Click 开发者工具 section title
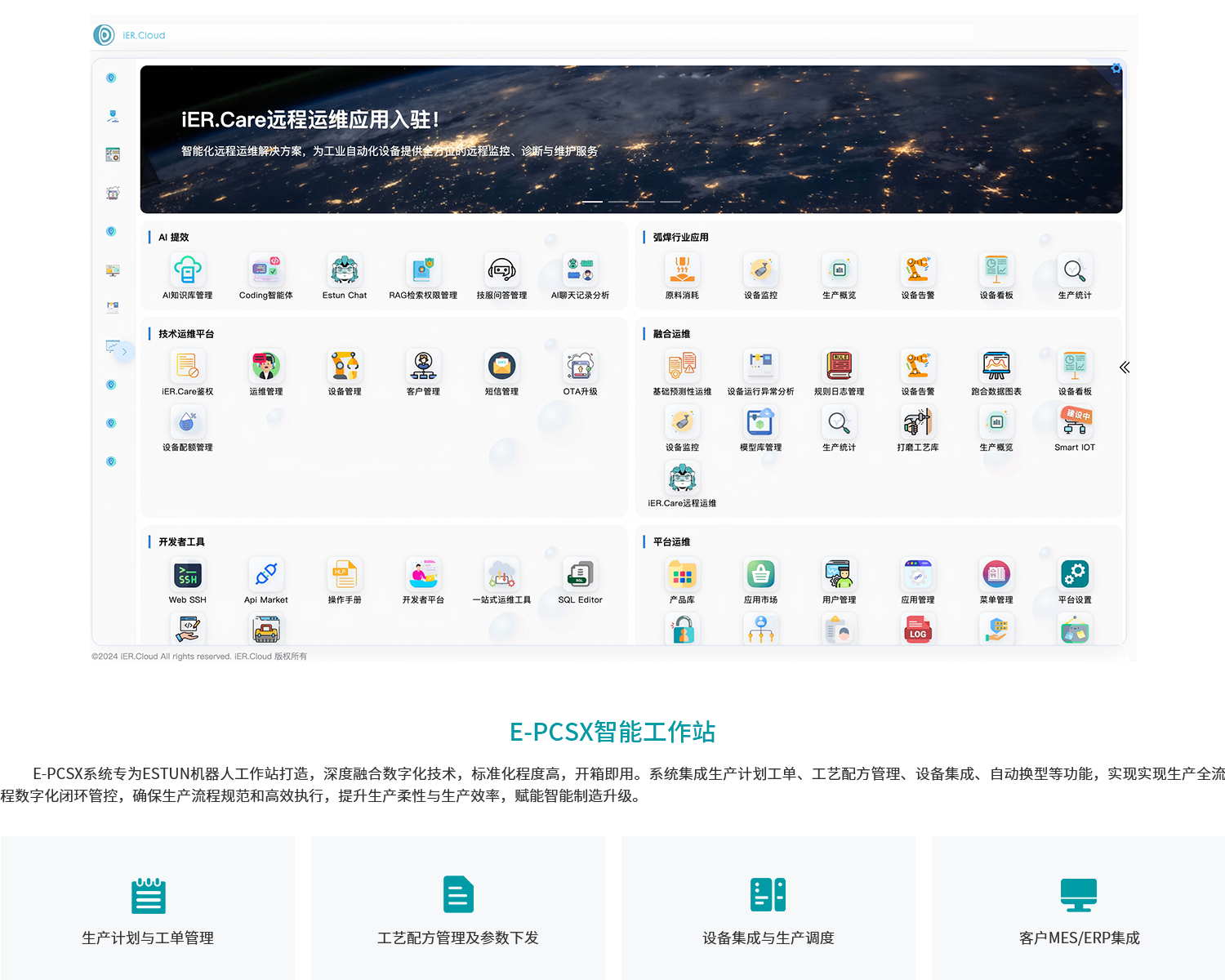The height and width of the screenshot is (980, 1225). coord(181,541)
